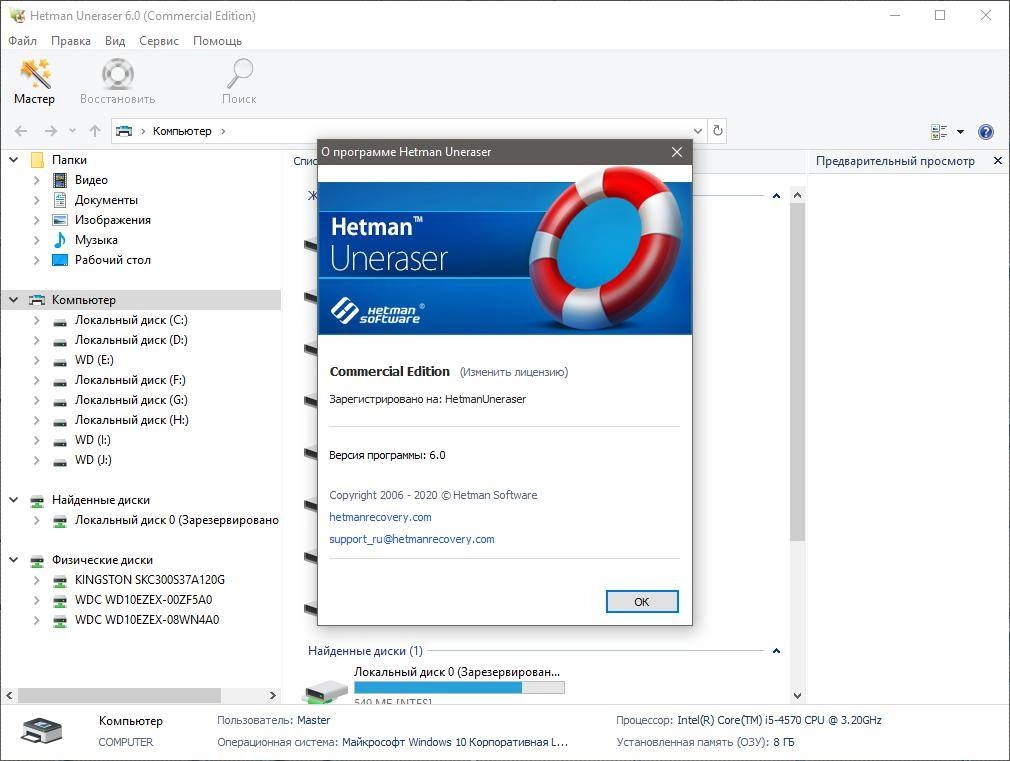Click the WDC WD10EZEX-08WN4A0 disk icon
The width and height of the screenshot is (1010, 761).
(x=60, y=621)
